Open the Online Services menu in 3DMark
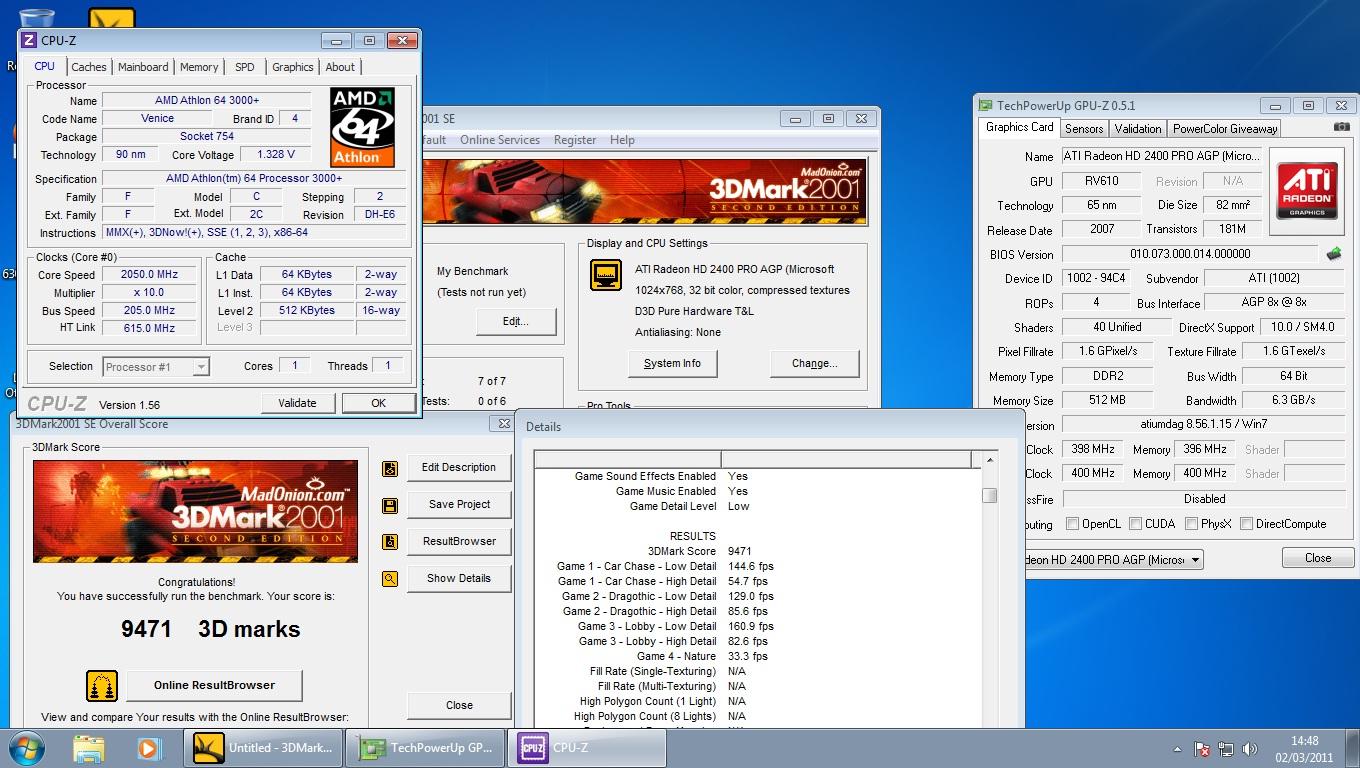1360x768 pixels. tap(500, 140)
